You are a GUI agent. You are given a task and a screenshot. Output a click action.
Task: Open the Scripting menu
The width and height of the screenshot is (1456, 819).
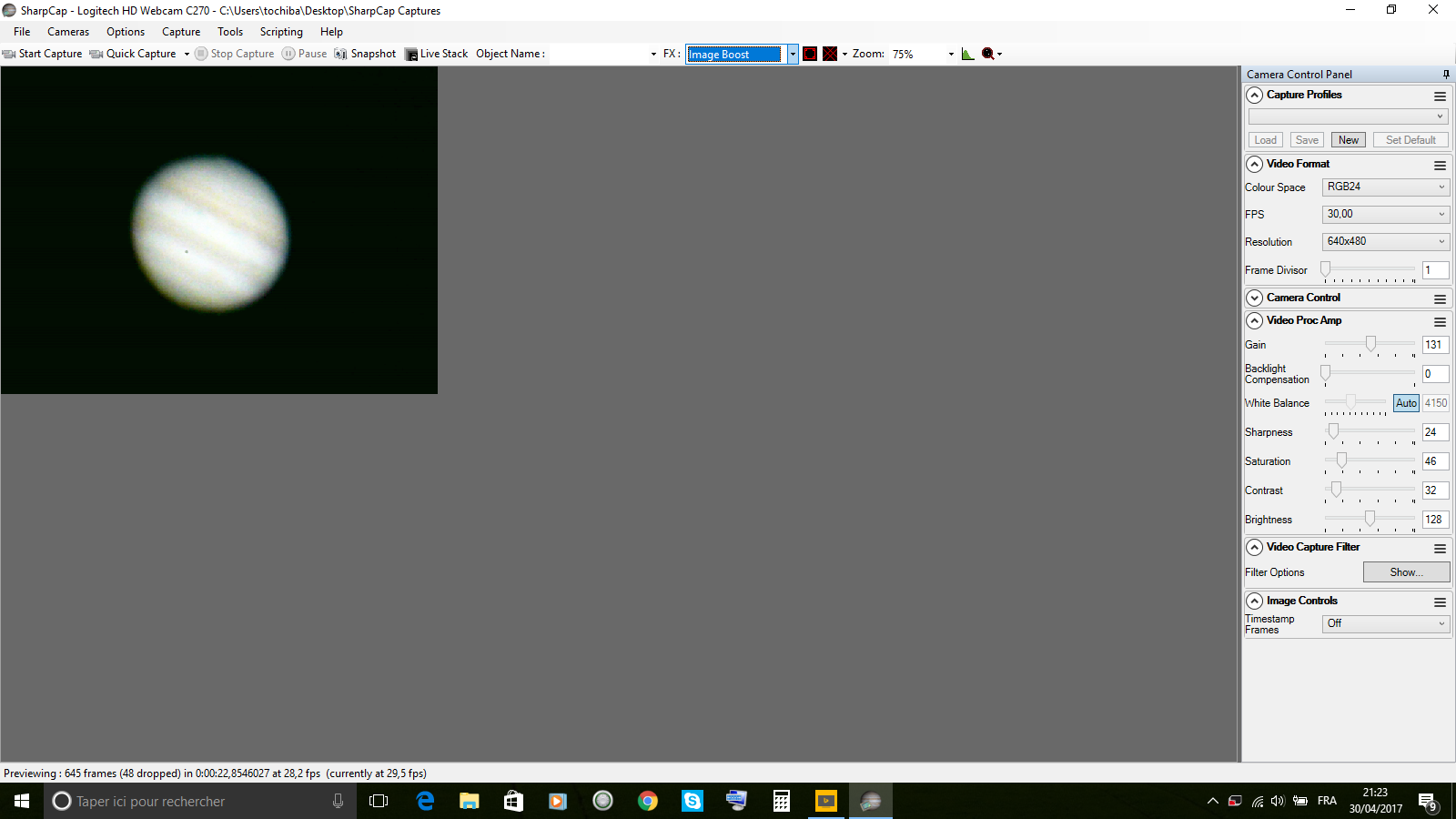281,31
